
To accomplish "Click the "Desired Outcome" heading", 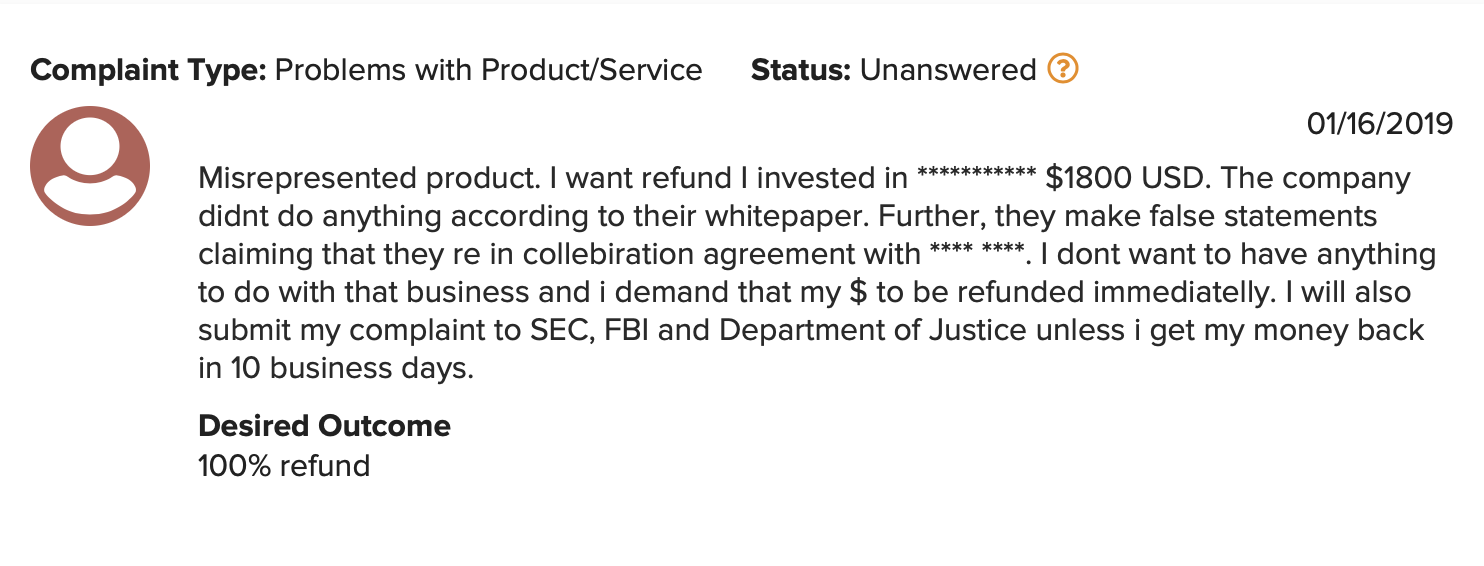I will [324, 426].
